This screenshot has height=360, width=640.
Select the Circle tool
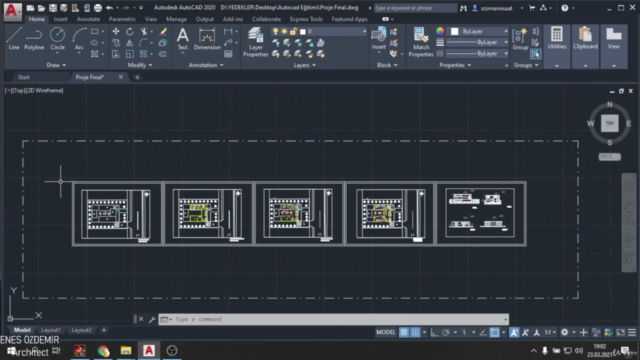click(x=58, y=39)
